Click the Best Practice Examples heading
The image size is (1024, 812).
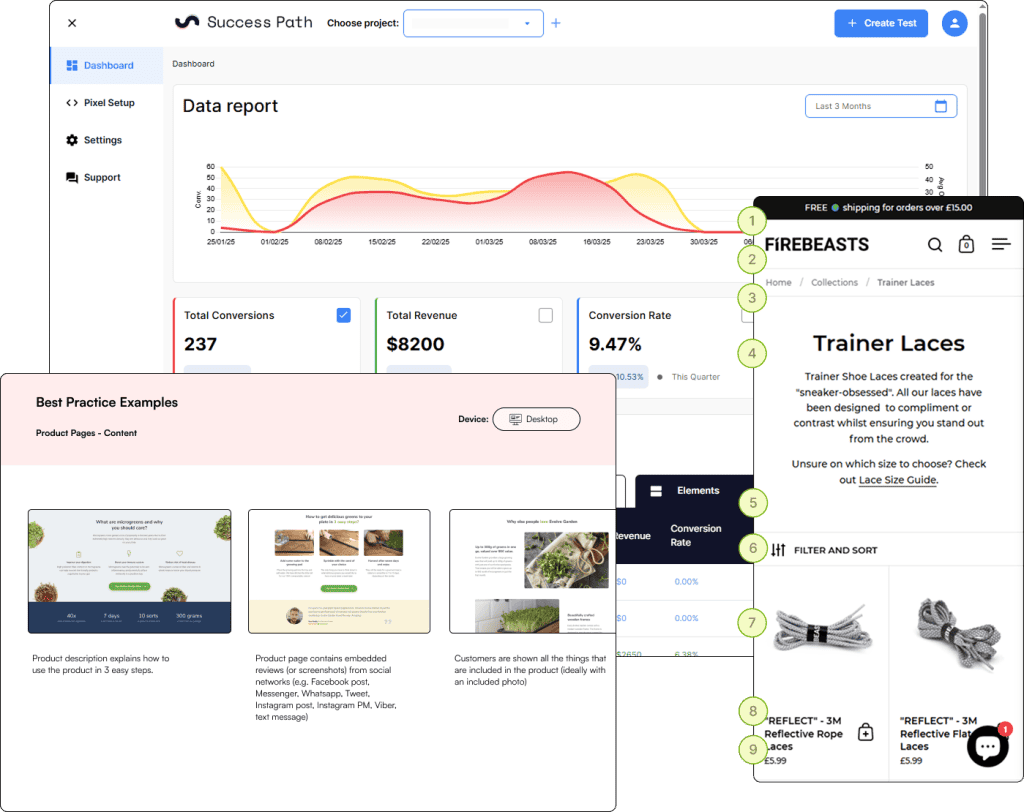pyautogui.click(x=107, y=402)
